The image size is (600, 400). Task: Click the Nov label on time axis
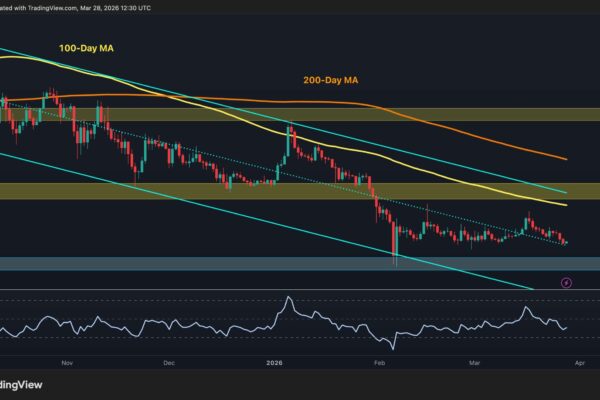point(67,365)
